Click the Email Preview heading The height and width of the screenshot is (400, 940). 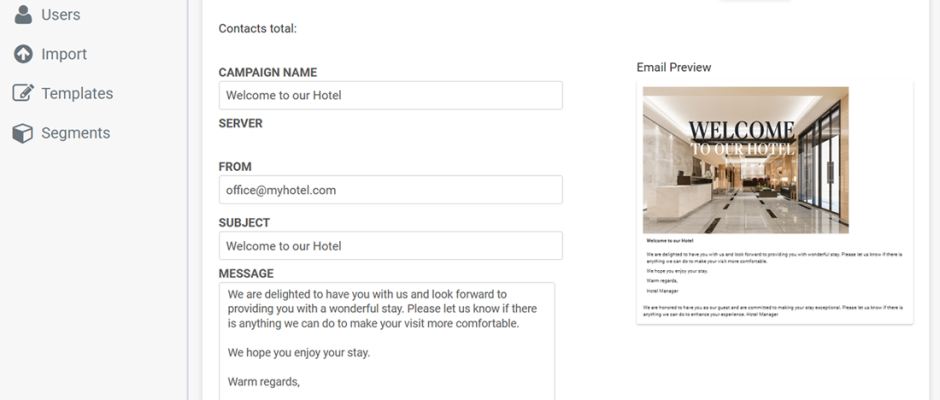pyautogui.click(x=674, y=67)
